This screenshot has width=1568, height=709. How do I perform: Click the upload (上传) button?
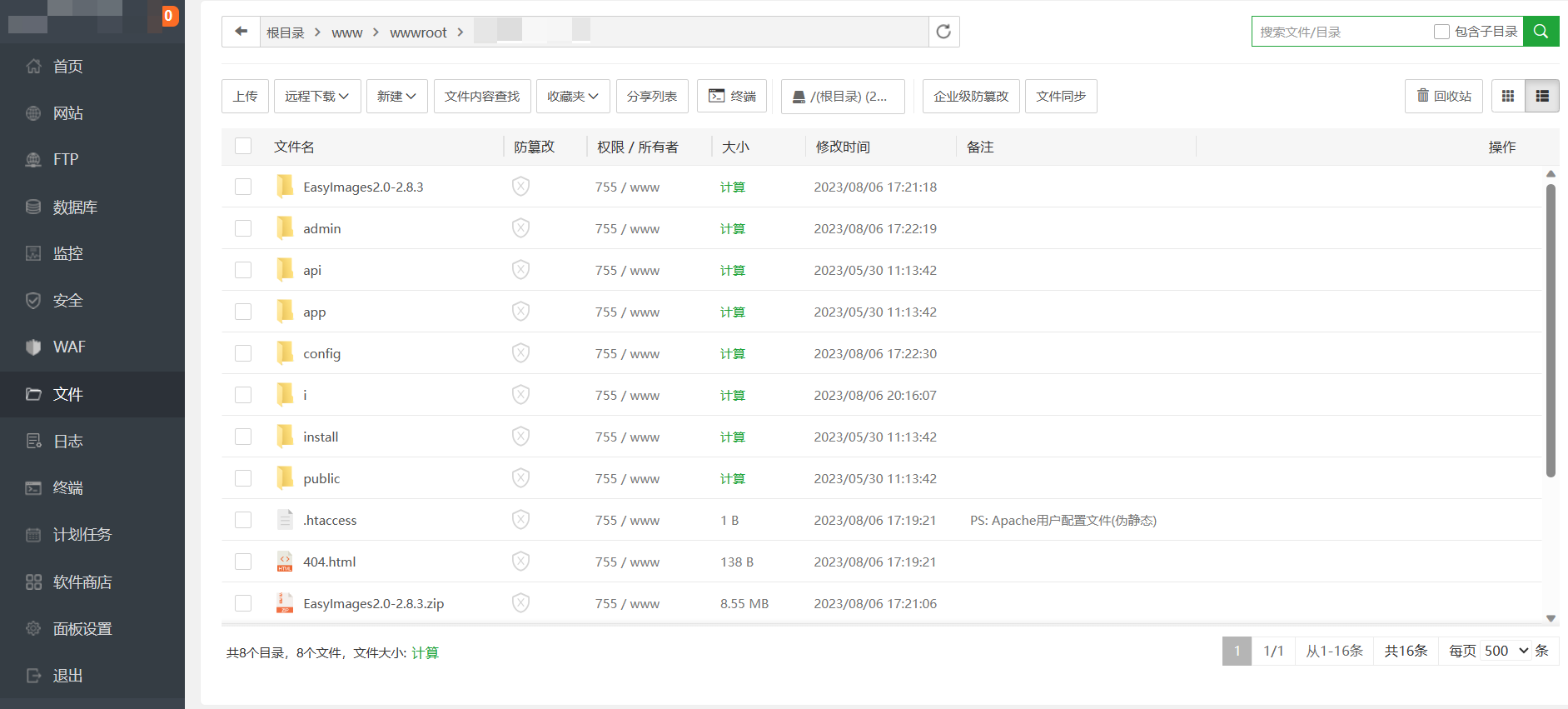245,97
